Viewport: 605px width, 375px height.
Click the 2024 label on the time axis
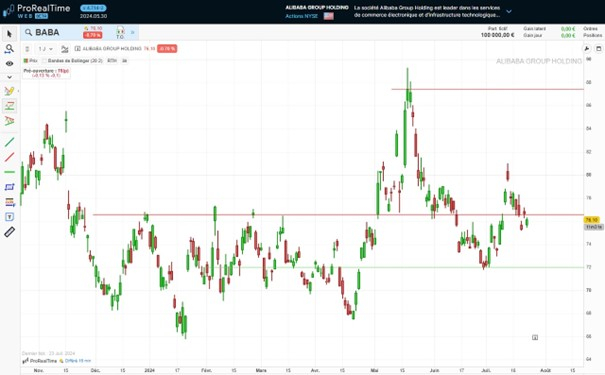click(x=149, y=370)
